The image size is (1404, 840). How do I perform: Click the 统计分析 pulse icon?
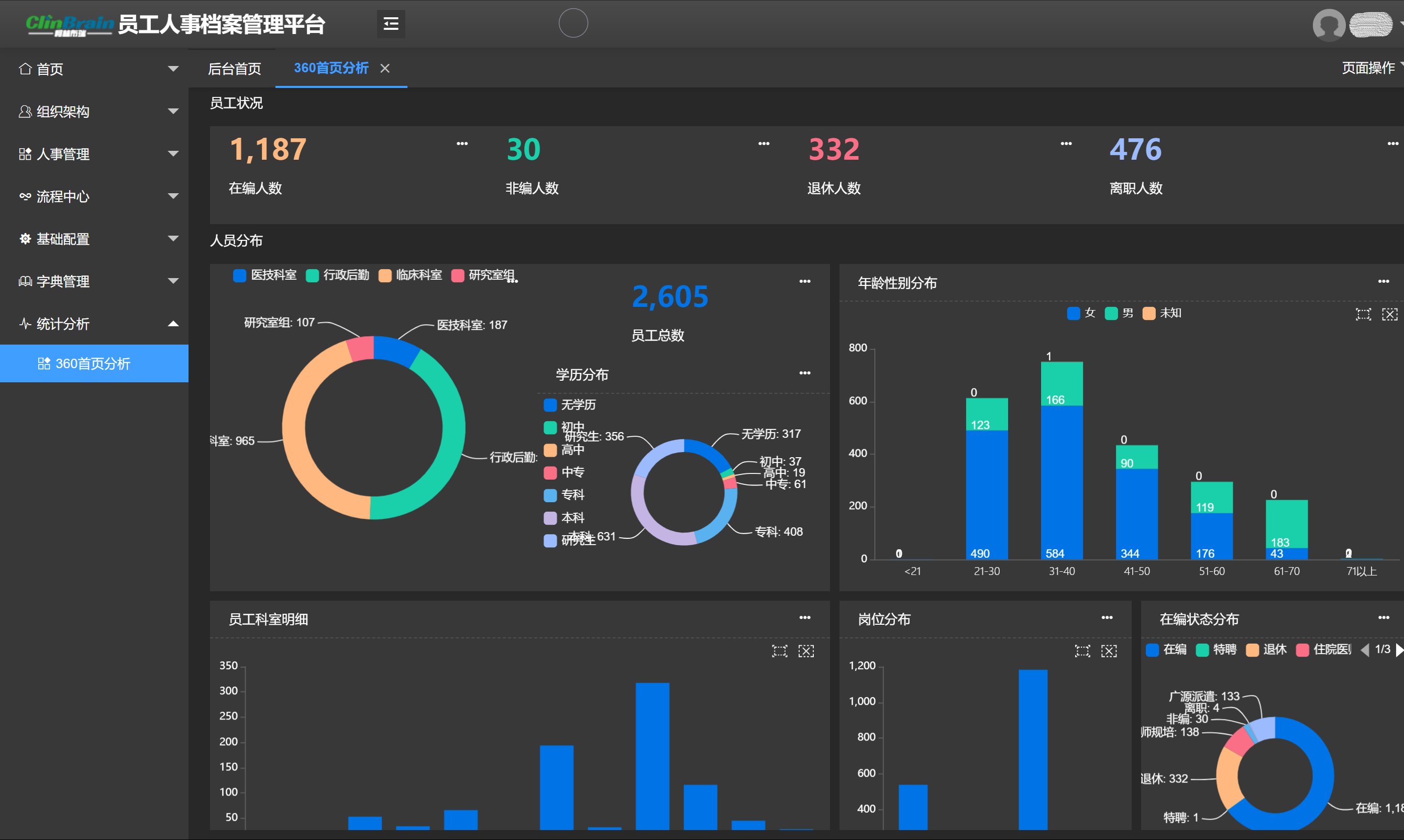coord(25,323)
